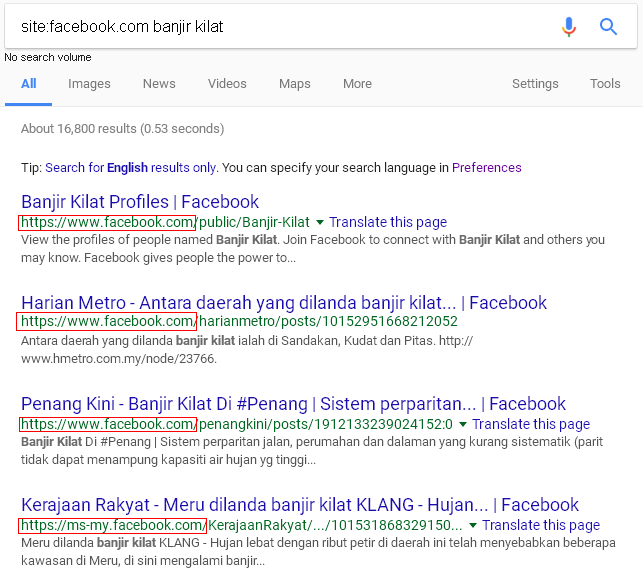Click the About 16,800 results text
The height and width of the screenshot is (573, 643).
point(123,129)
